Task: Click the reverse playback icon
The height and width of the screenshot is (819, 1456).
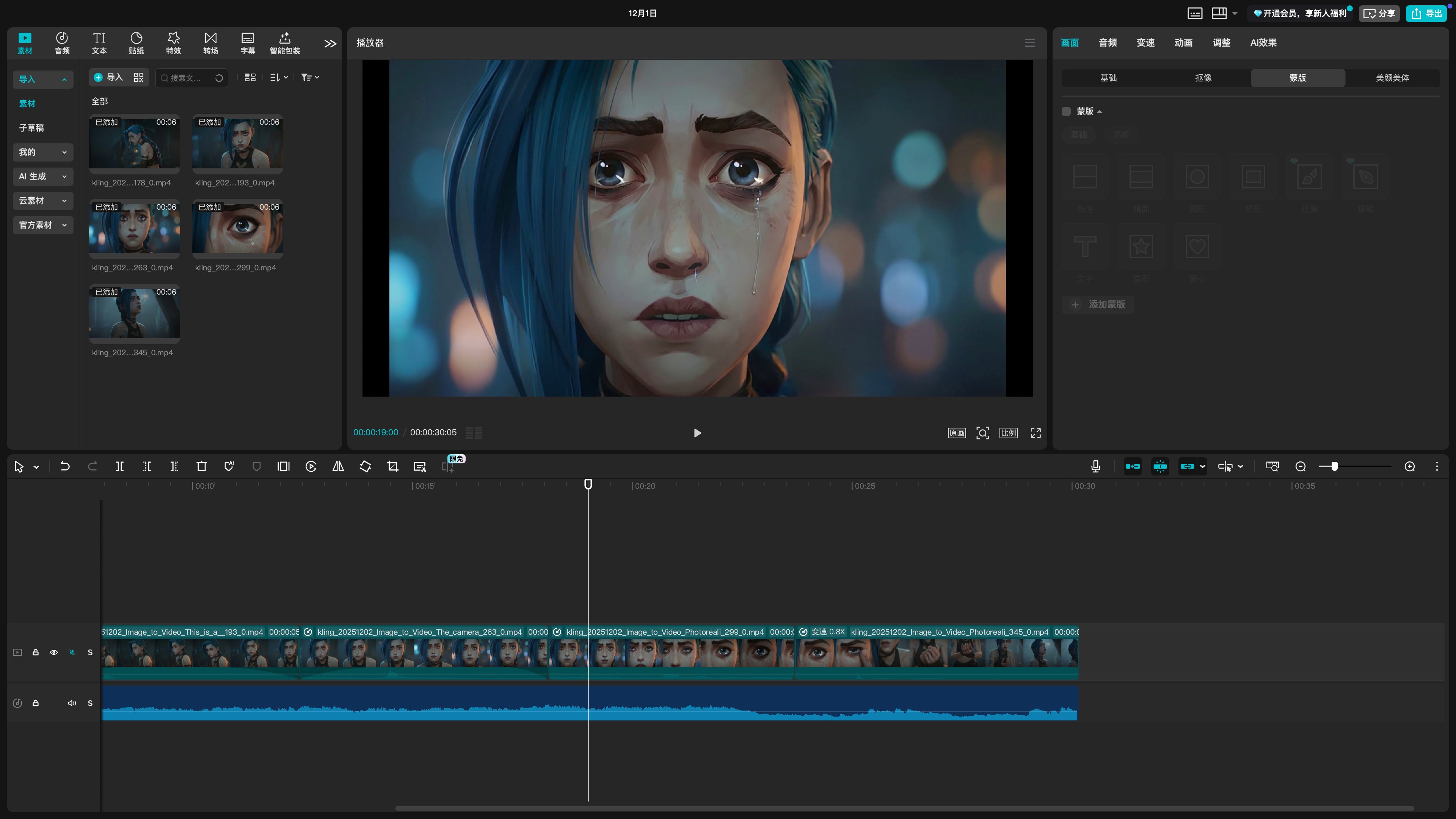Action: tap(311, 466)
